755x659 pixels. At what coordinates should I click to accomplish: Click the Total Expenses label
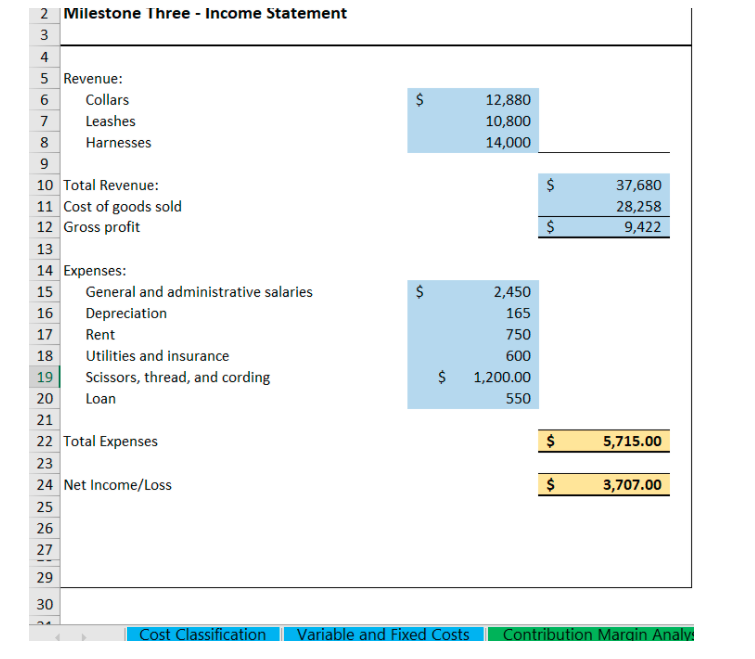(111, 441)
